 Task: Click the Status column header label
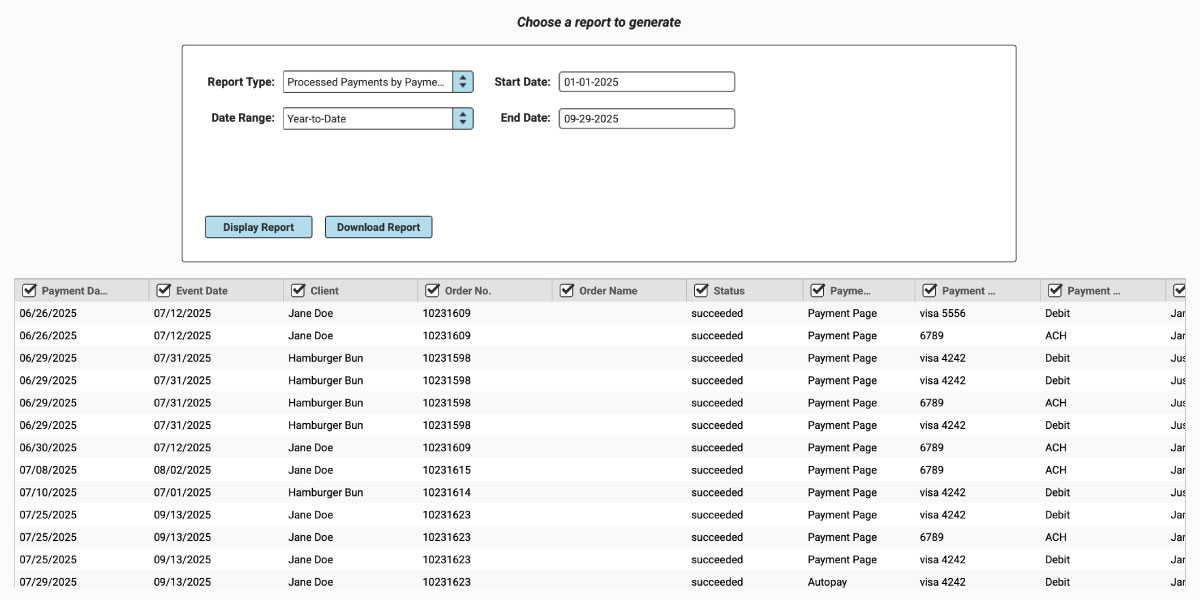coord(729,291)
